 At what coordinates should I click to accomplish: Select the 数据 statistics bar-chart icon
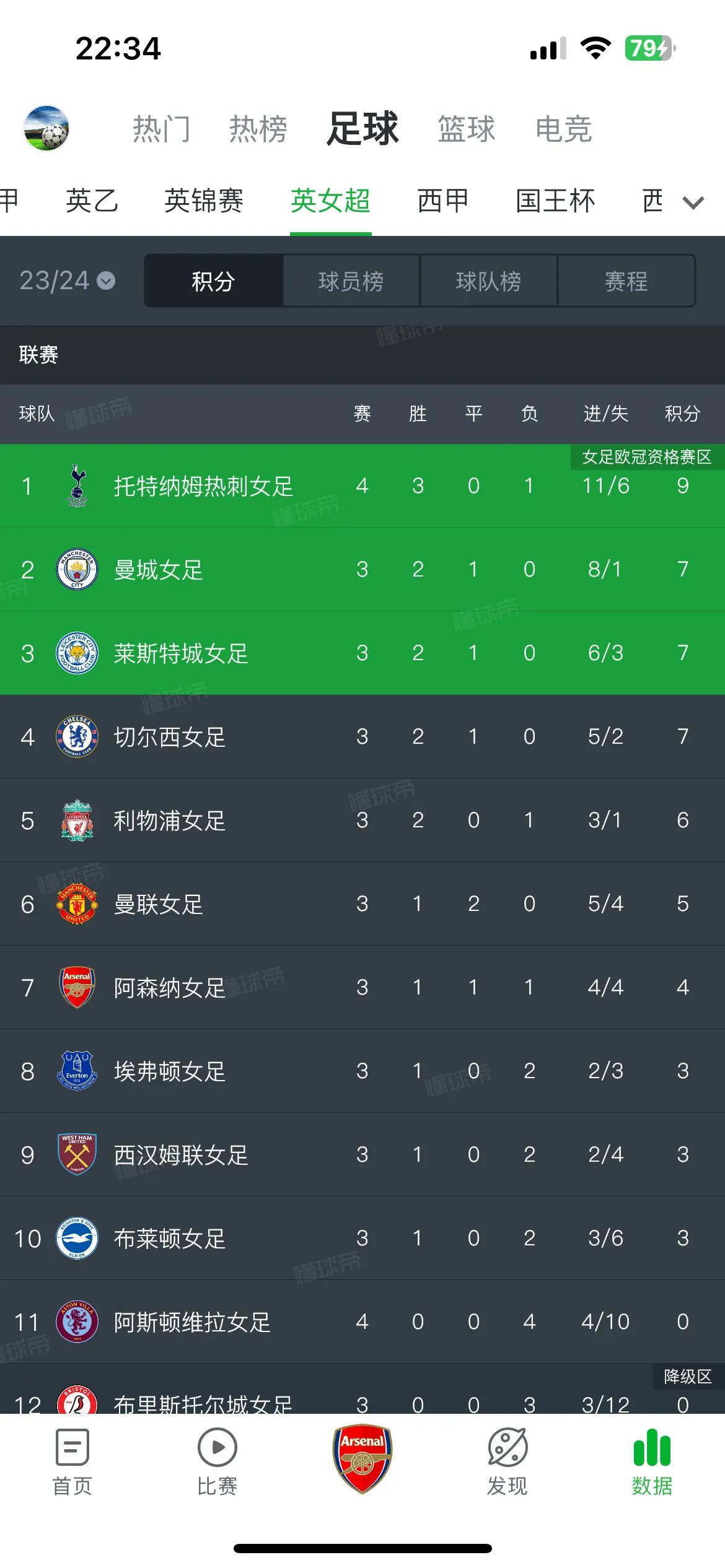[652, 1448]
